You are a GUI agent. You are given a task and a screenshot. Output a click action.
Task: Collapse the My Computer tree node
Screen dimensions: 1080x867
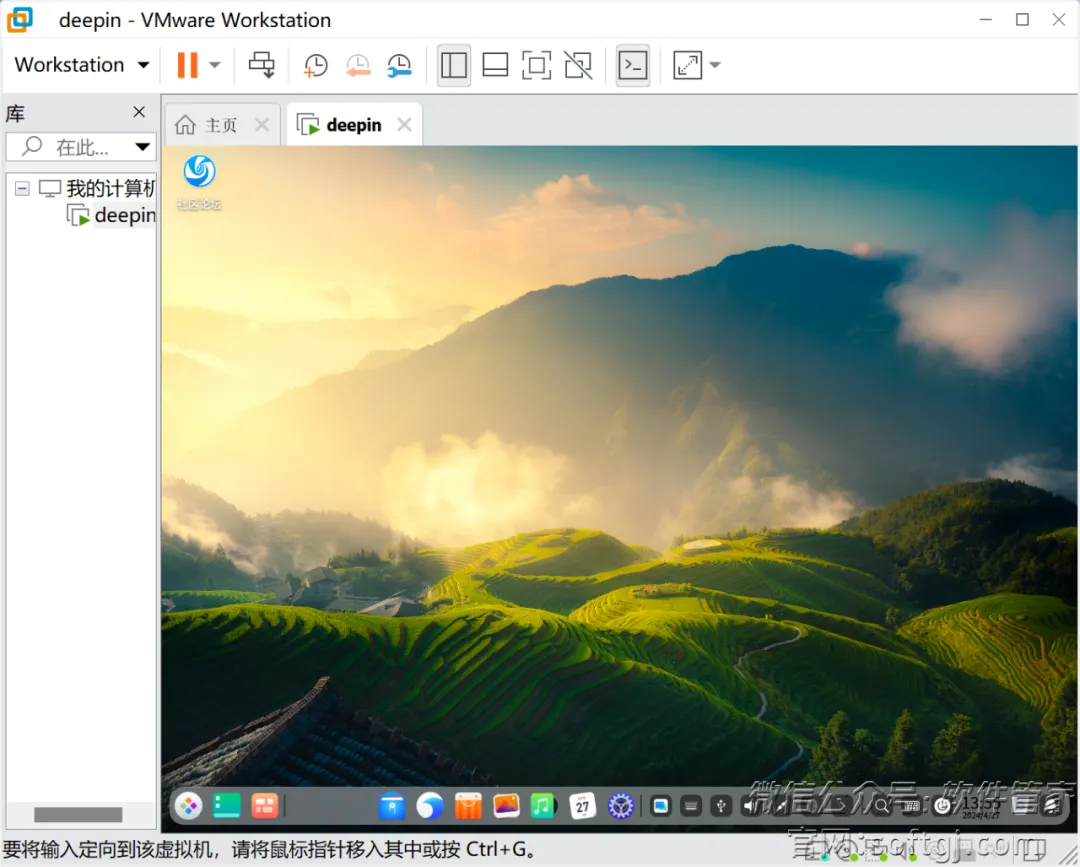click(x=22, y=188)
